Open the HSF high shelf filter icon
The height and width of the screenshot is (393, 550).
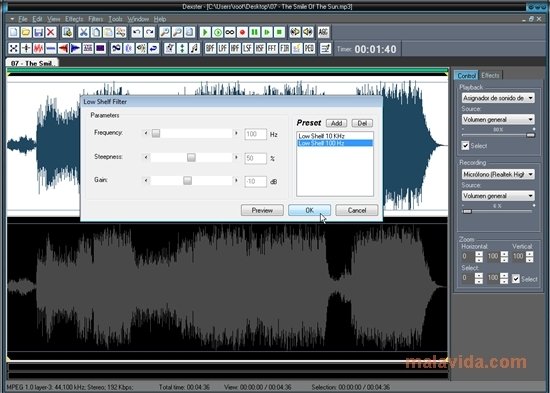260,48
